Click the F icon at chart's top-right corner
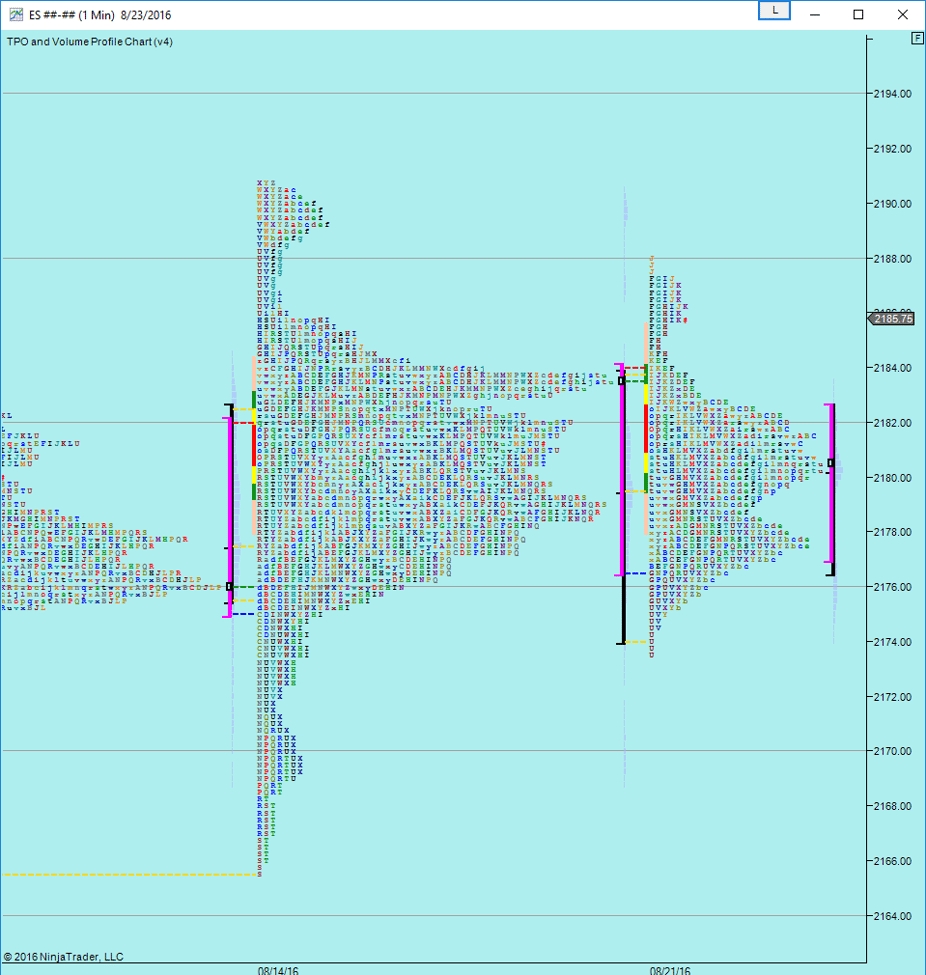Screen dimensions: 926x975 tap(916, 38)
